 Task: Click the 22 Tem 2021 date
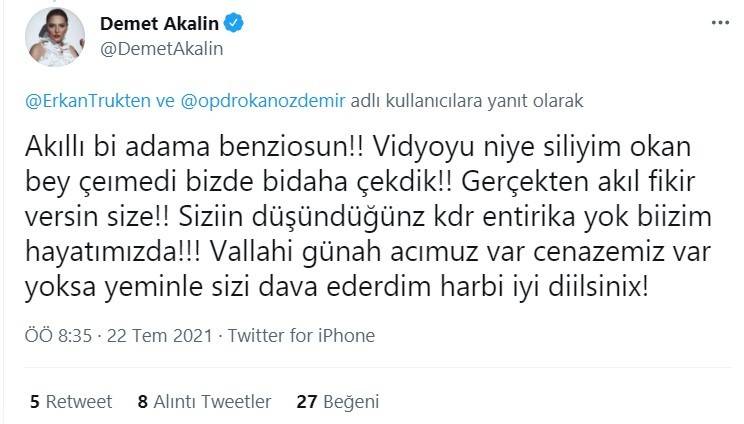(x=159, y=336)
